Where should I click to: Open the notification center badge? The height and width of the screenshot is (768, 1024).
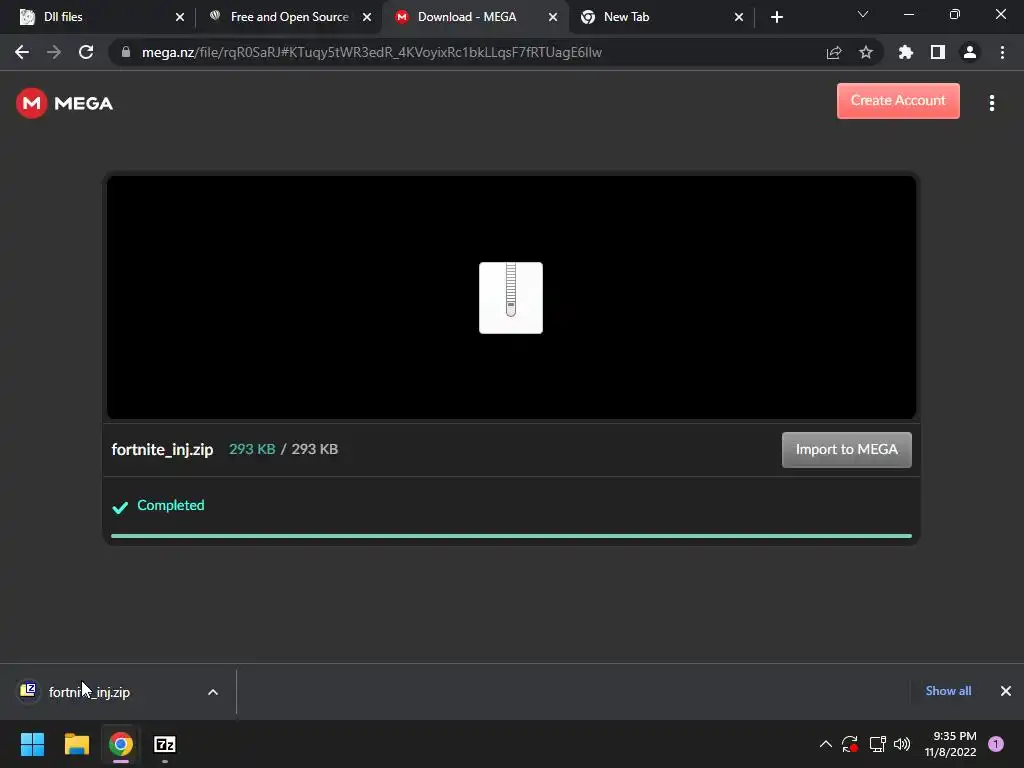coord(996,744)
